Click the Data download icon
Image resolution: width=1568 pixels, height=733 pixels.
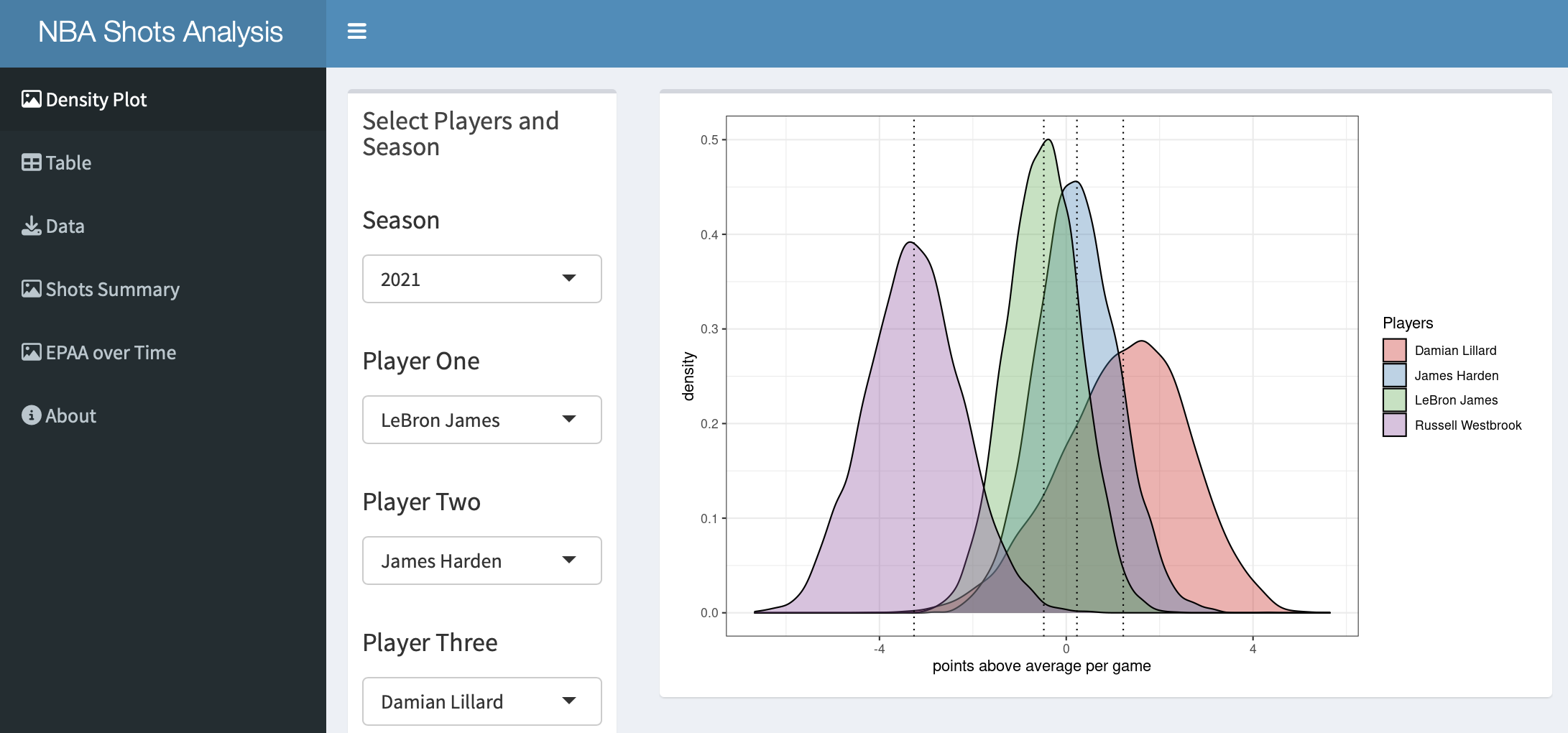31,226
